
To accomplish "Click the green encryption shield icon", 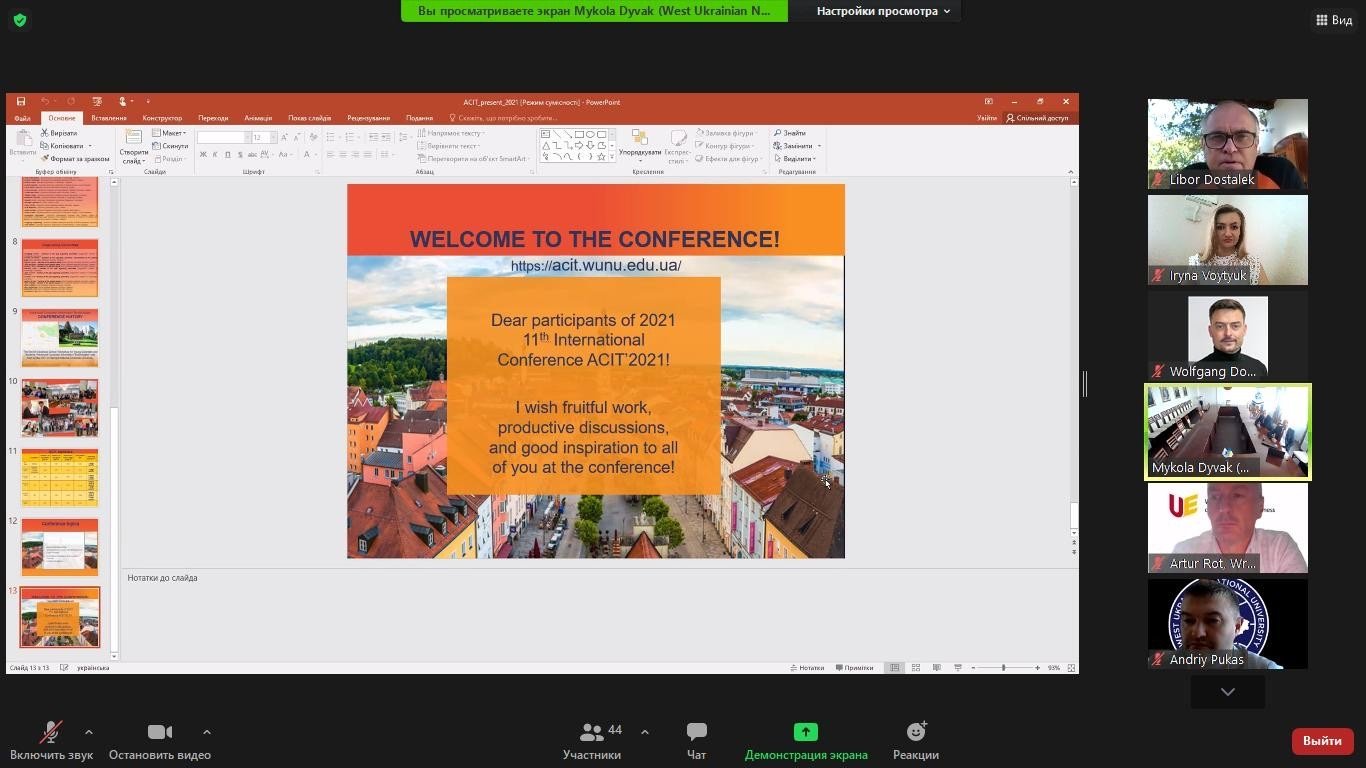I will (20, 20).
